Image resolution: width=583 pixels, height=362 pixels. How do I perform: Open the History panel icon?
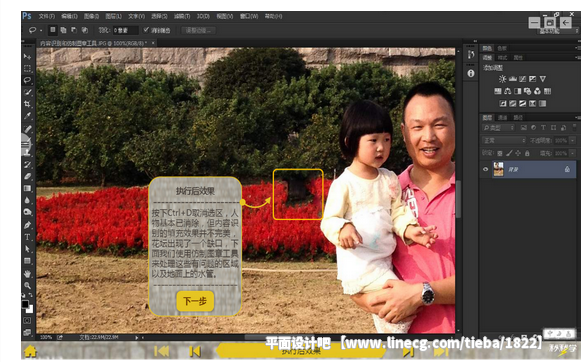[x=471, y=55]
